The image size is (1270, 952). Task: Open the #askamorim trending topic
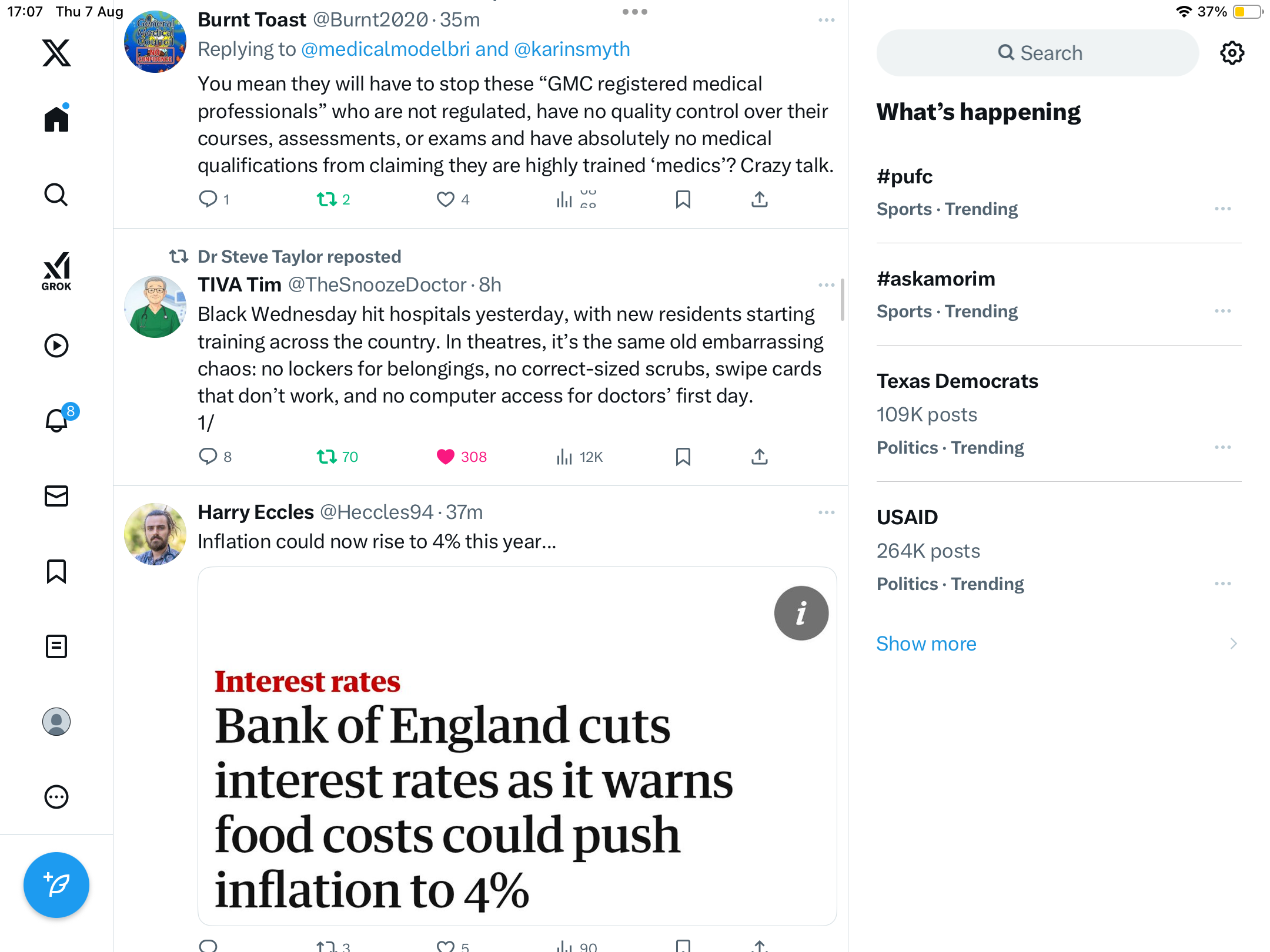point(935,279)
